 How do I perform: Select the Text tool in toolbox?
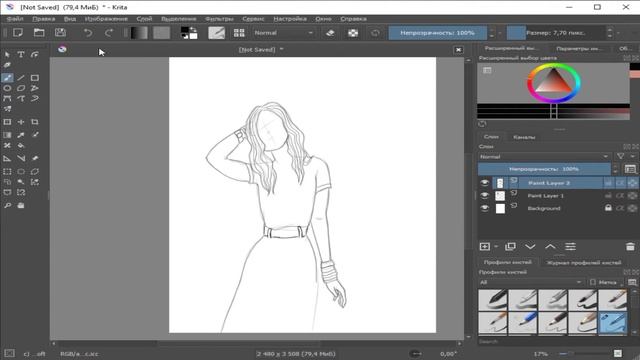[x=21, y=54]
